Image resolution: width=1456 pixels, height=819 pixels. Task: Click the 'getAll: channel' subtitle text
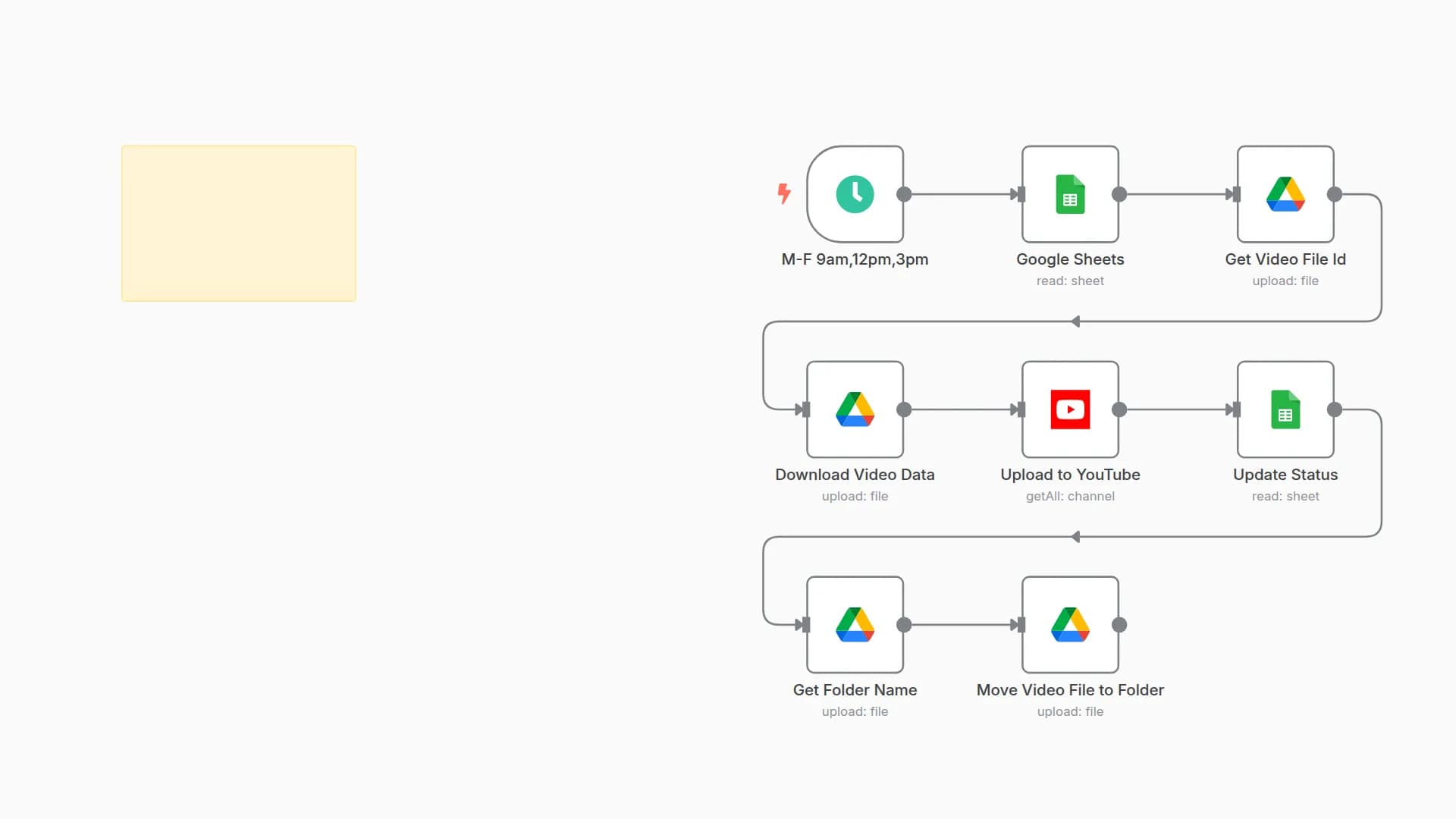[1070, 496]
